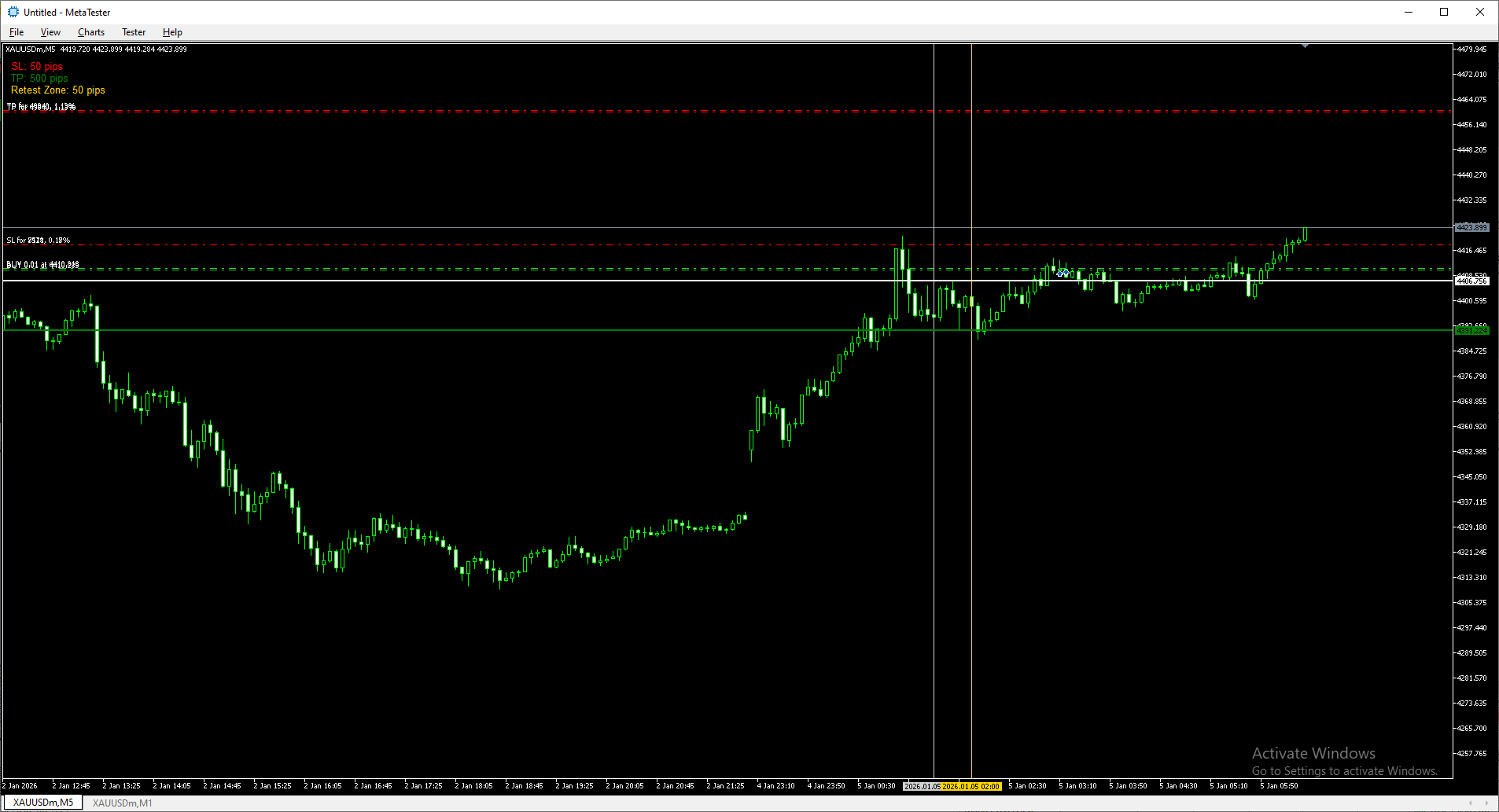Close the MetaTester window
1499x812 pixels.
pos(1480,12)
